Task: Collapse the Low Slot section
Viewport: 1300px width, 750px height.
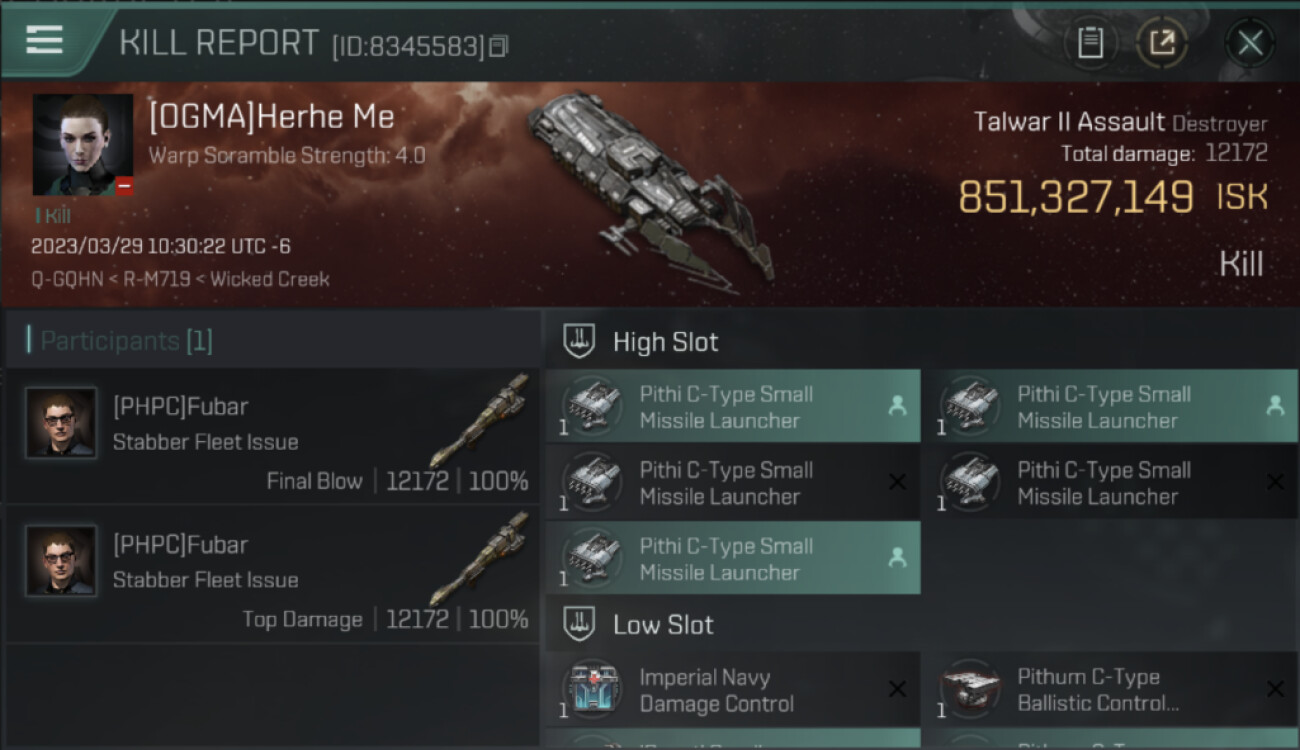Action: tap(580, 625)
